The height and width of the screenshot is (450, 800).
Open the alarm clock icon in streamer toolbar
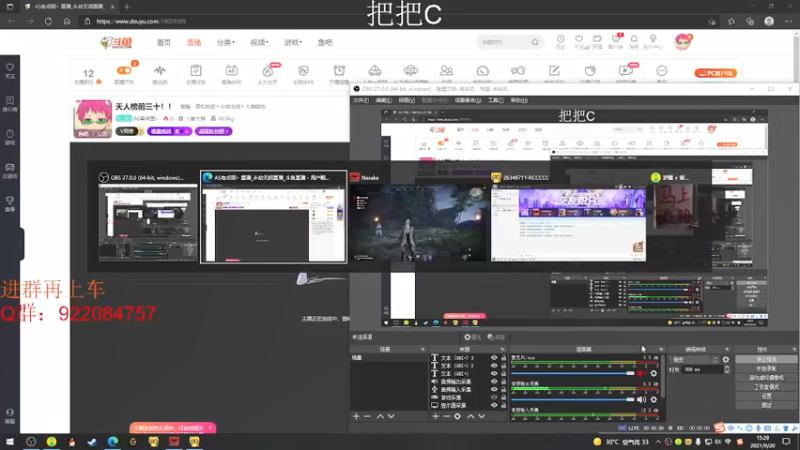coord(339,71)
